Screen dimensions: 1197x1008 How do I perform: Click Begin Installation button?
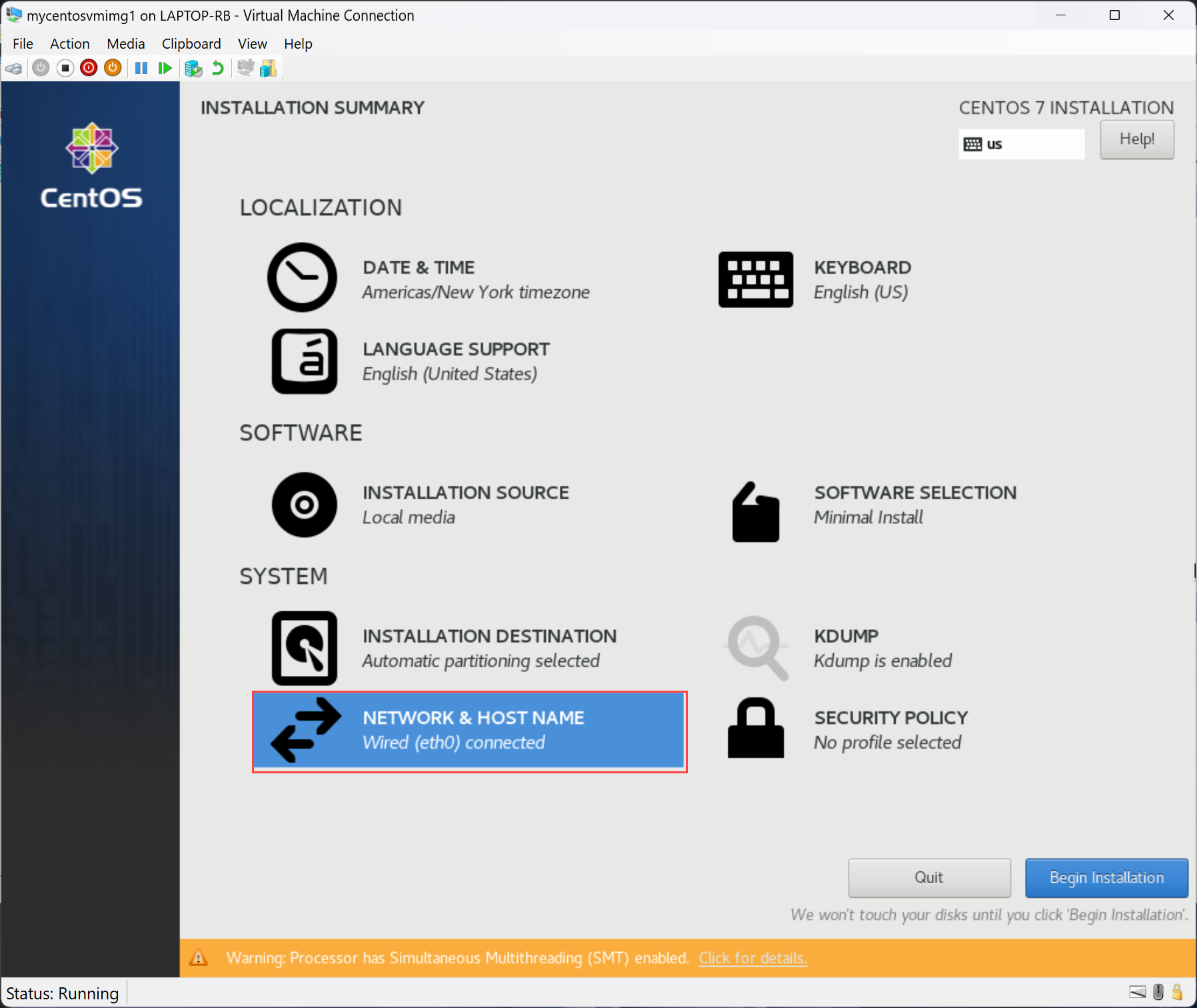[1106, 877]
